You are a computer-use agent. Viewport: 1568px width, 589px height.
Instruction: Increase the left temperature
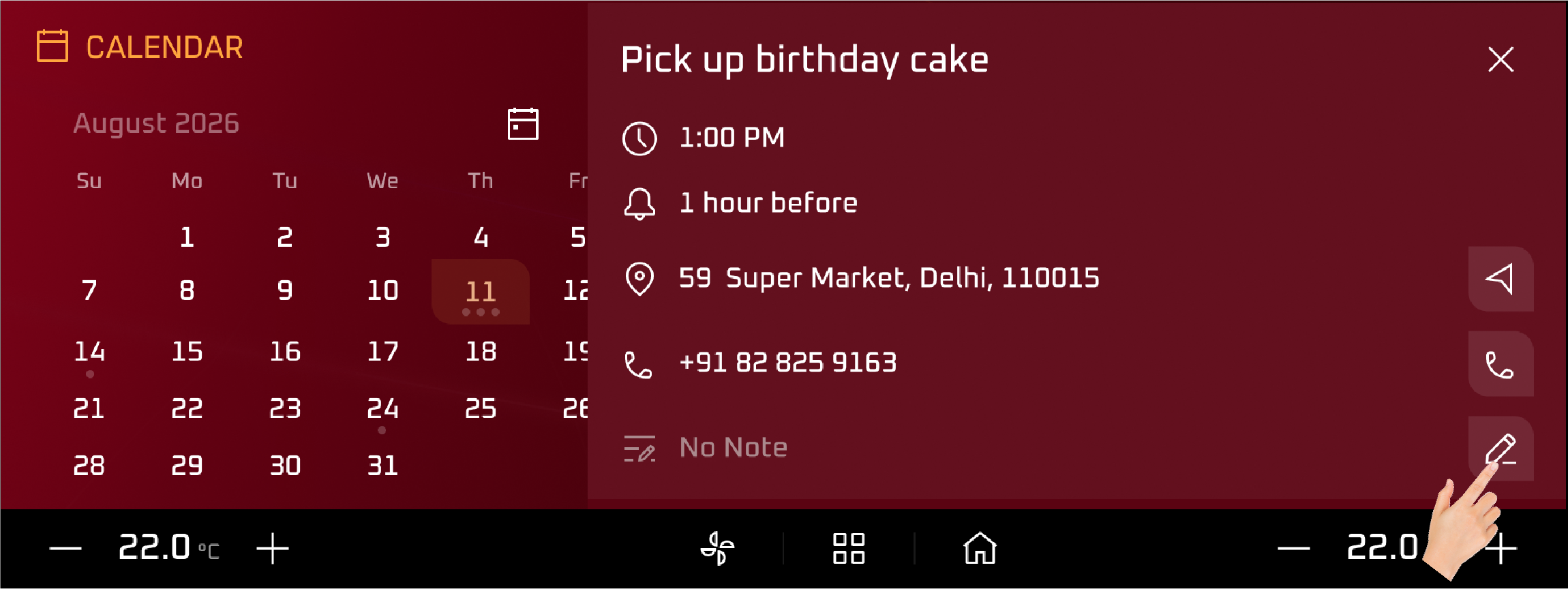tap(273, 548)
